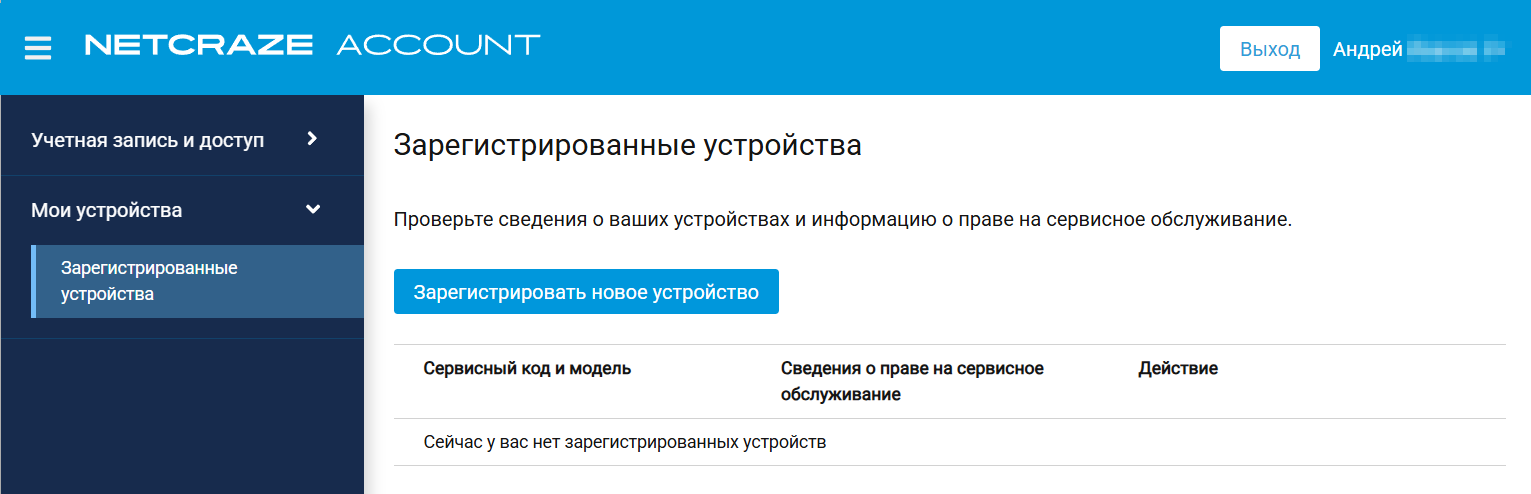Click the ACCOUNT wordmark in header

[x=438, y=45]
